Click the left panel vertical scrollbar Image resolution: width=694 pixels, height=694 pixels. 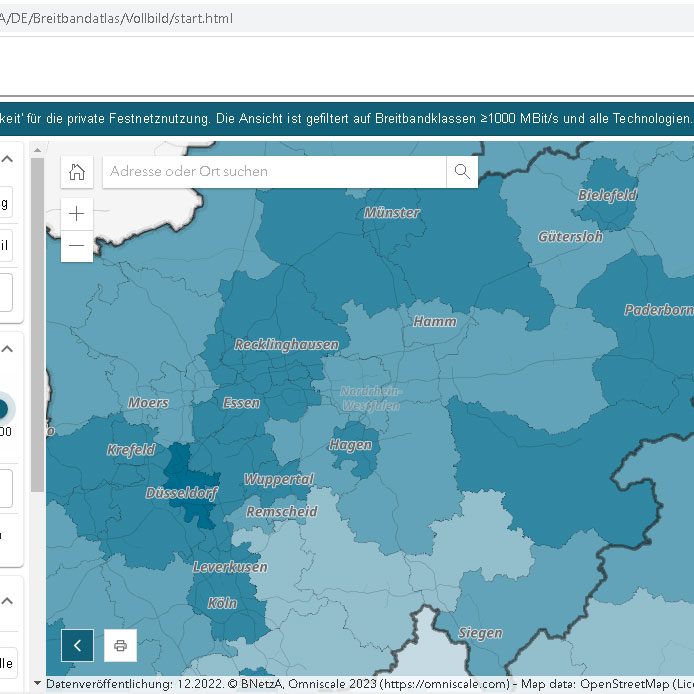[38, 320]
